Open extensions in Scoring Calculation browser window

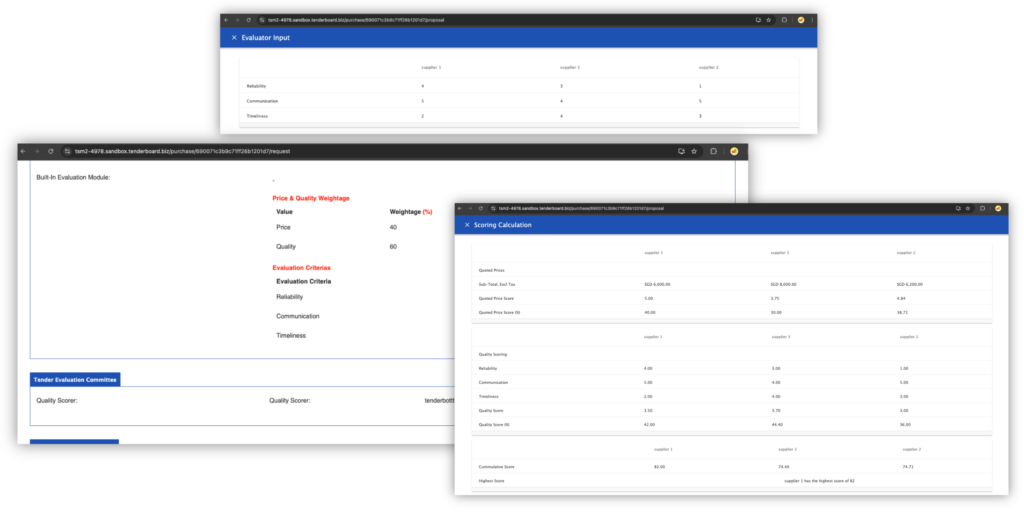click(982, 208)
